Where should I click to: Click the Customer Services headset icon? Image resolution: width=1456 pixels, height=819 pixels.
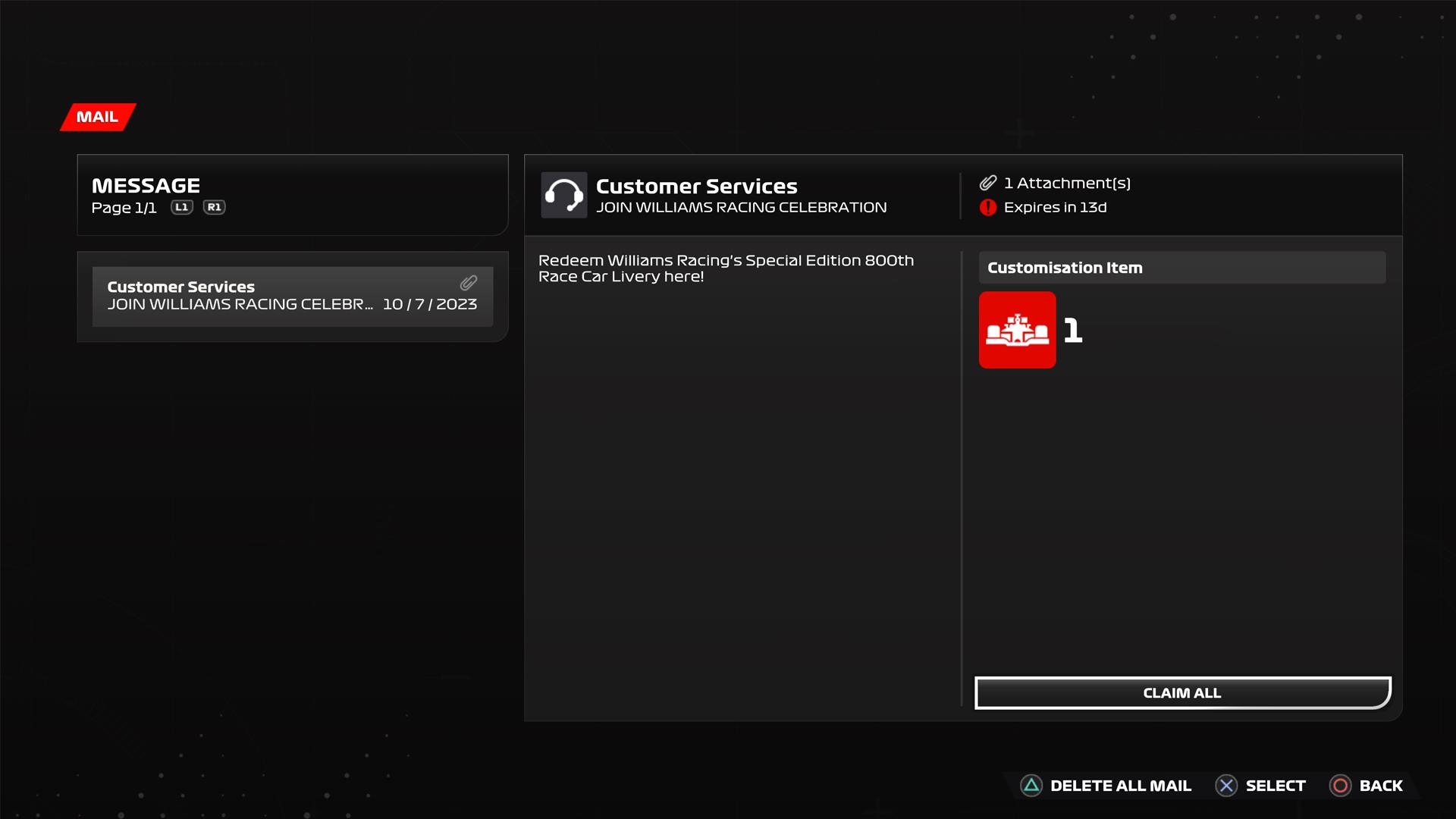(563, 195)
